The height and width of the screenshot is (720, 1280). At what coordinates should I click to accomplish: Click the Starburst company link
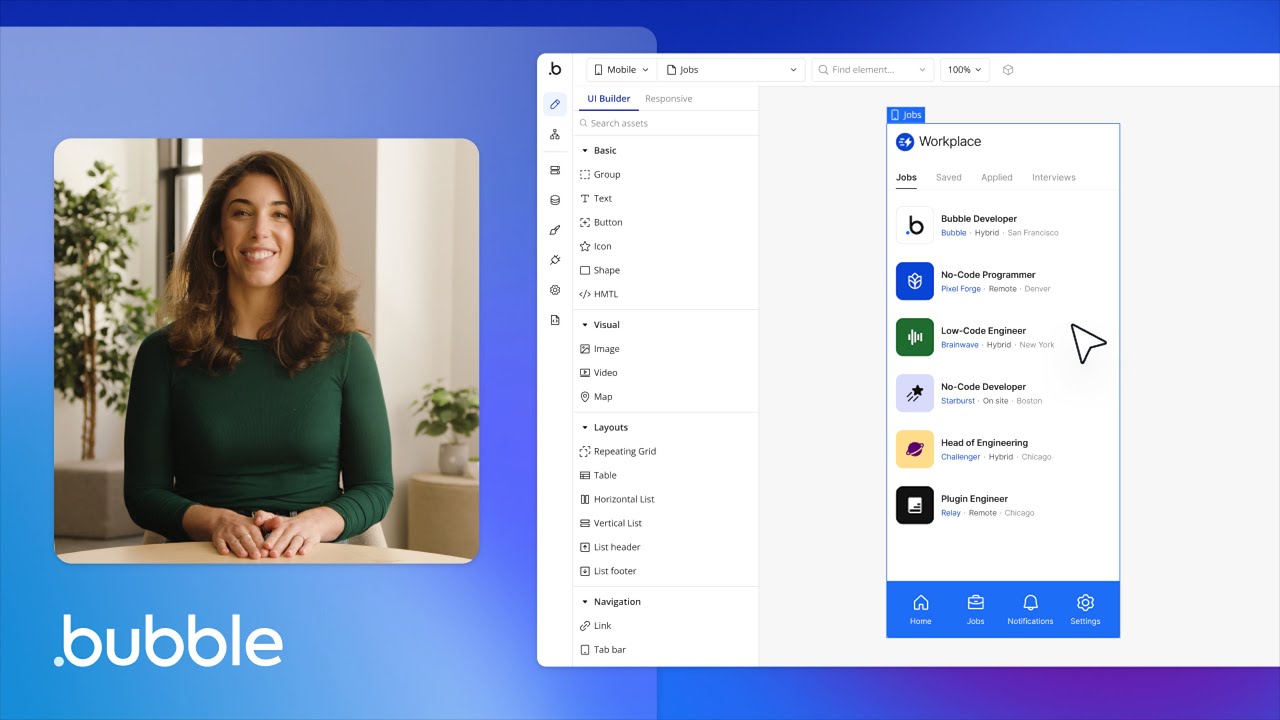[x=958, y=401]
